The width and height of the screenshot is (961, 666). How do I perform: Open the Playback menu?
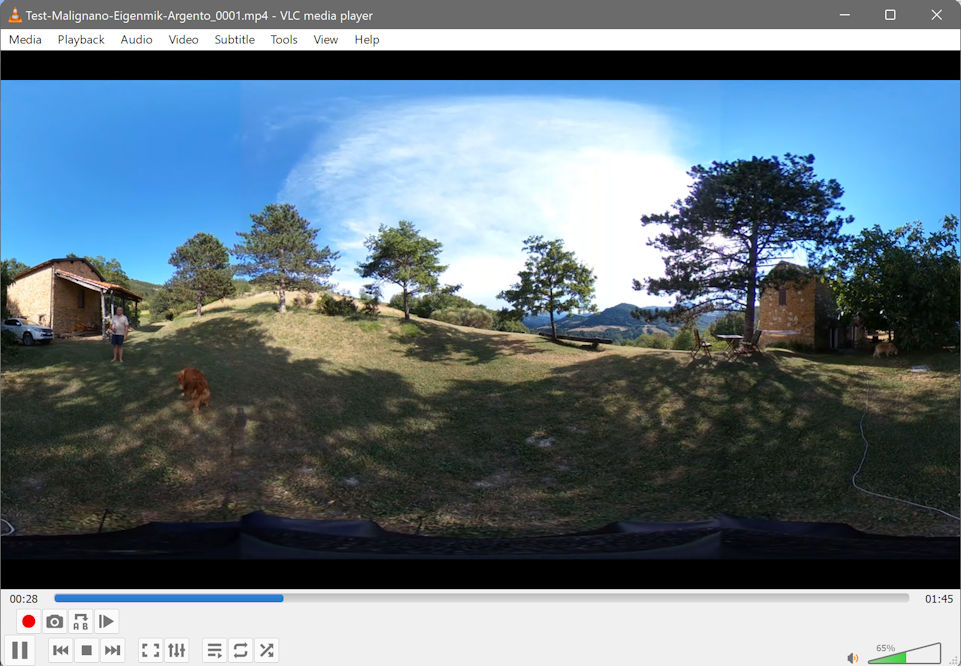tap(81, 40)
